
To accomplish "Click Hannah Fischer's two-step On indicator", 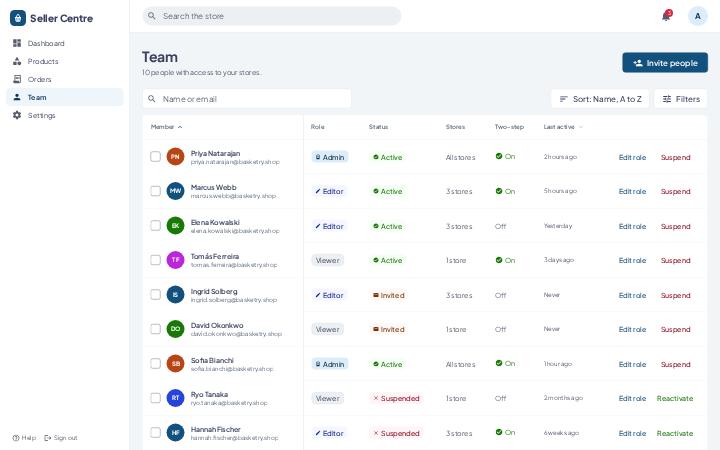I will pos(505,433).
